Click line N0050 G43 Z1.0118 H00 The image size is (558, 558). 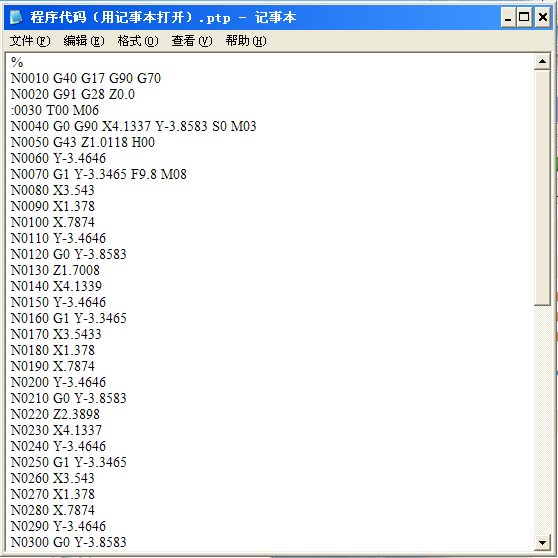[x=83, y=142]
